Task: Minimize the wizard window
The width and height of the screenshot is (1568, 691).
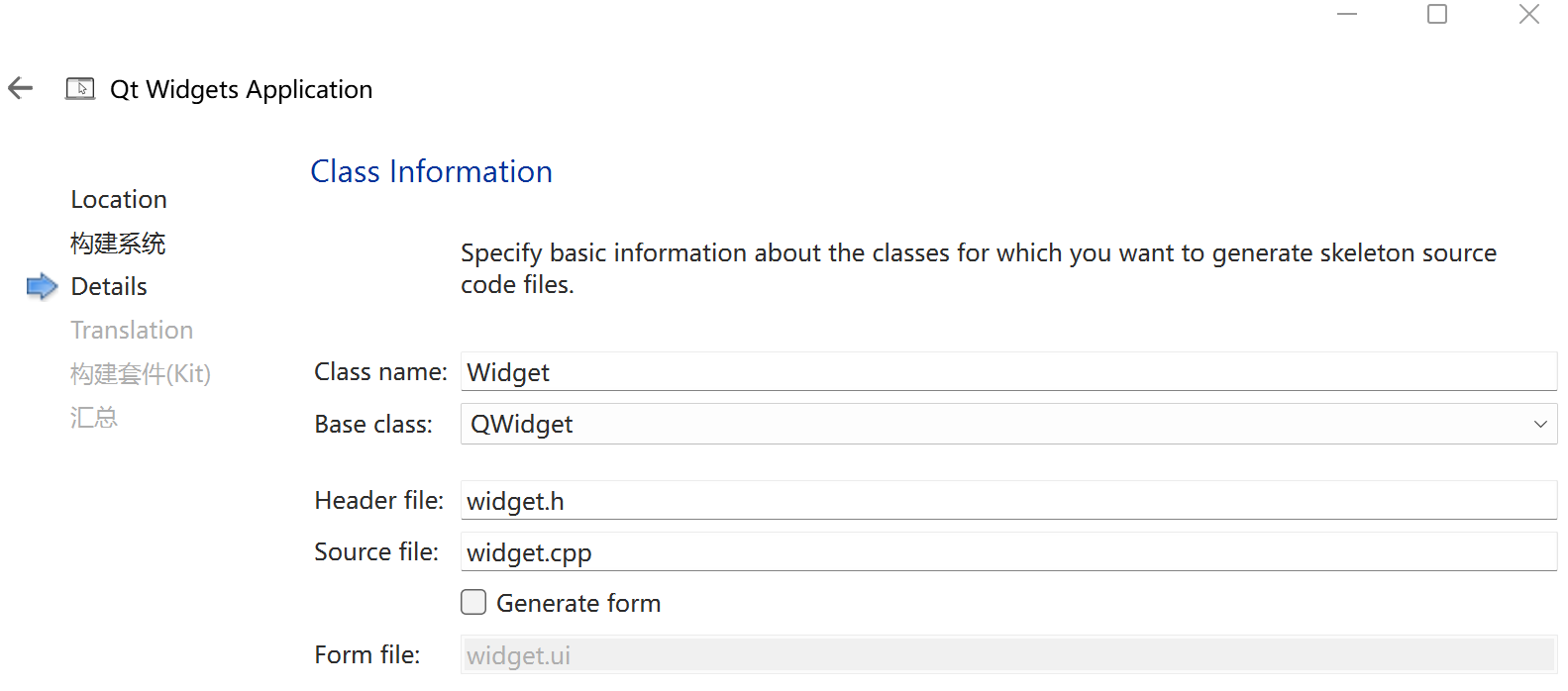Action: pos(1346,14)
